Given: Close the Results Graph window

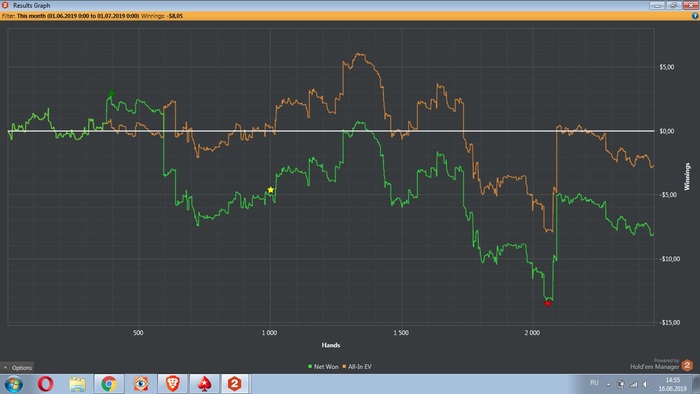Looking at the screenshot, I should pyautogui.click(x=690, y=5).
